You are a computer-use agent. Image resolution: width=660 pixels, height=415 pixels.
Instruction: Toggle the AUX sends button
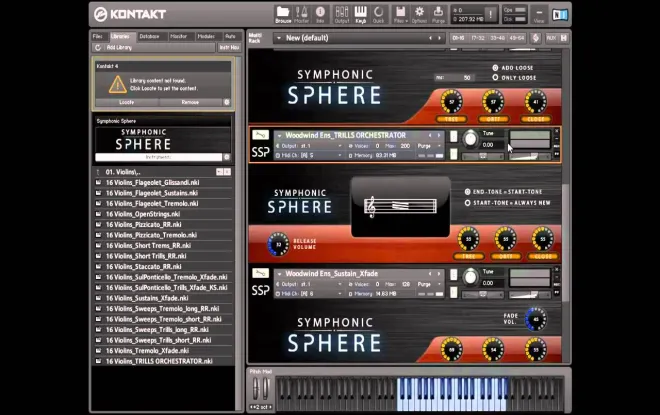[551, 38]
